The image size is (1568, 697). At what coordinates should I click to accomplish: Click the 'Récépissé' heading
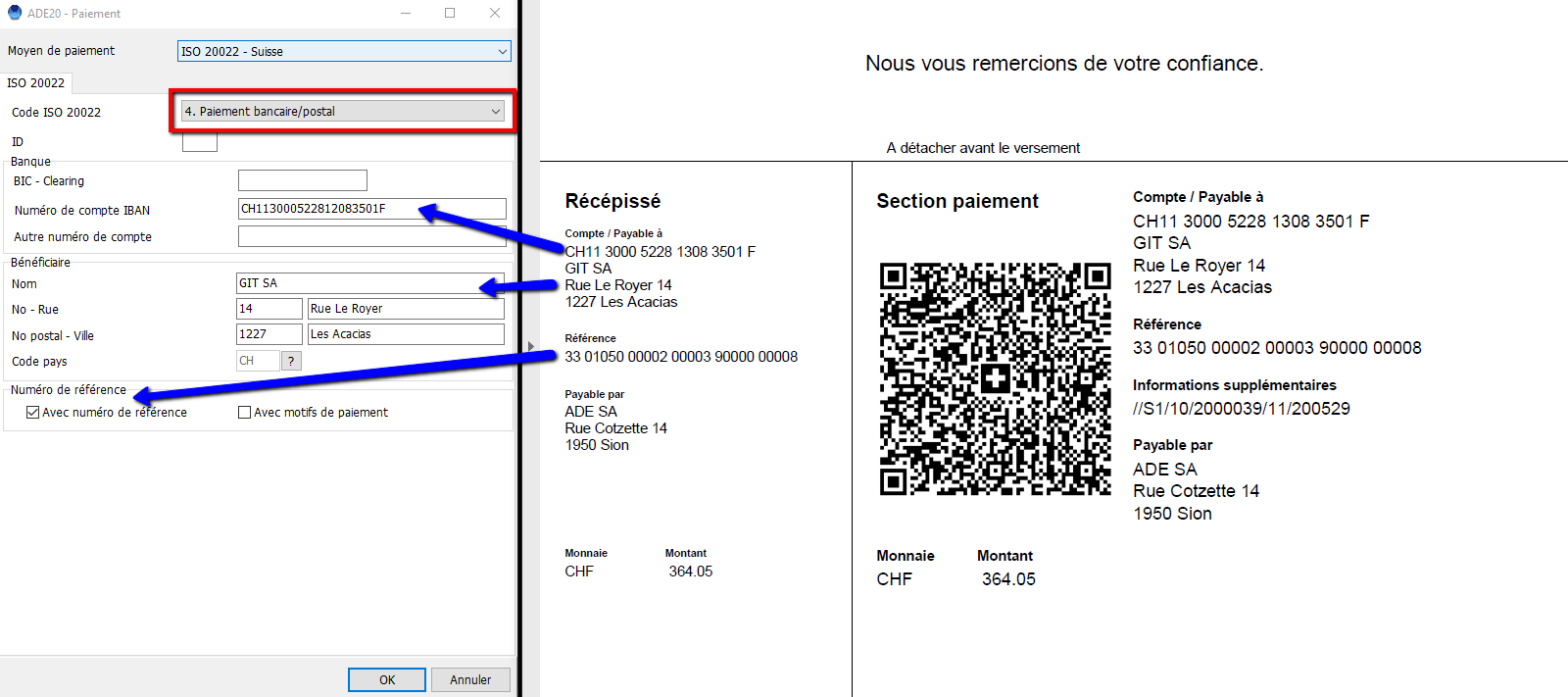coord(612,201)
